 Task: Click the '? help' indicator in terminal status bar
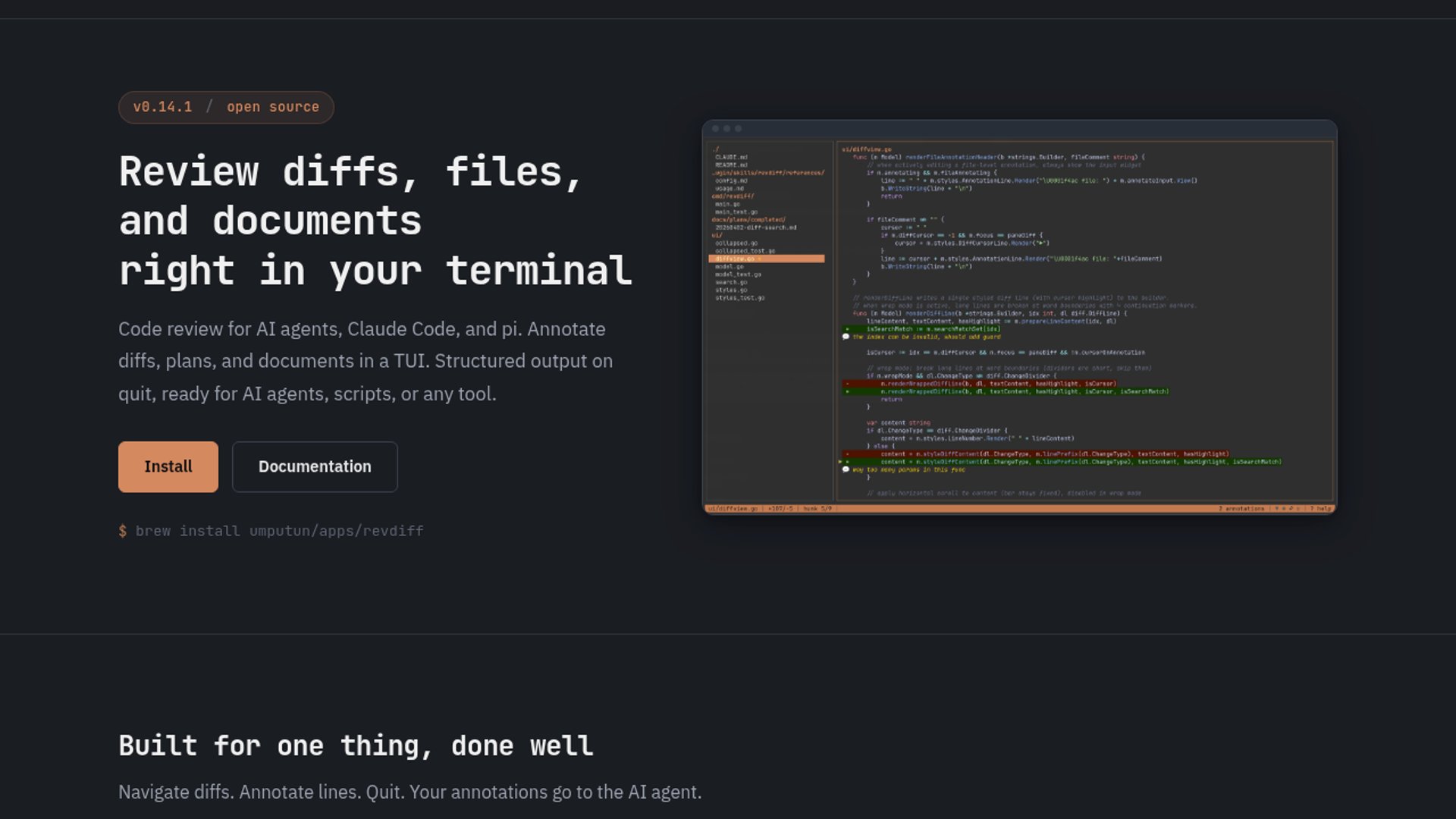coord(1320,509)
